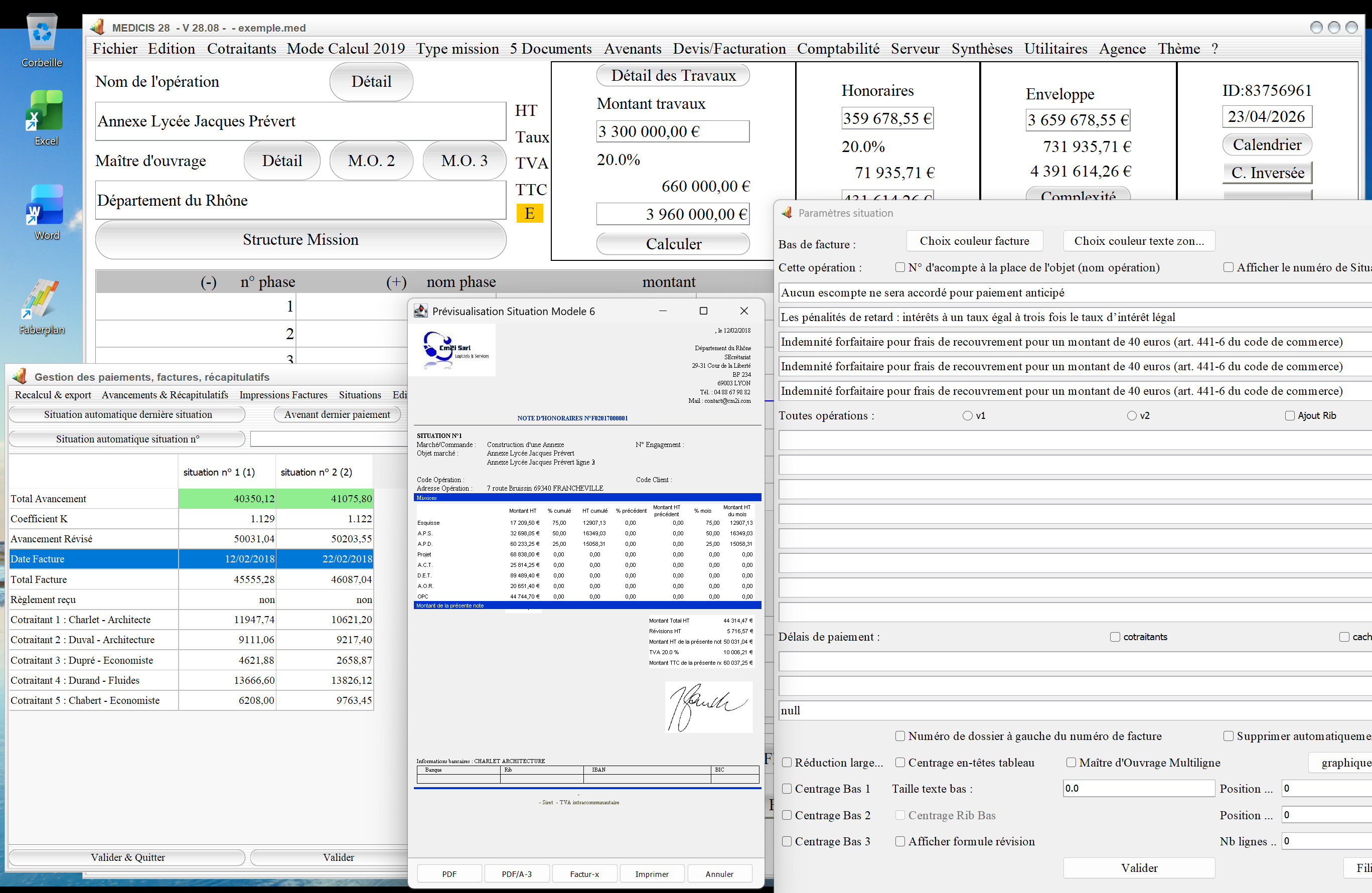This screenshot has width=1372, height=893.
Task: Toggle Afficher formule révision checkbox
Action: 899,841
